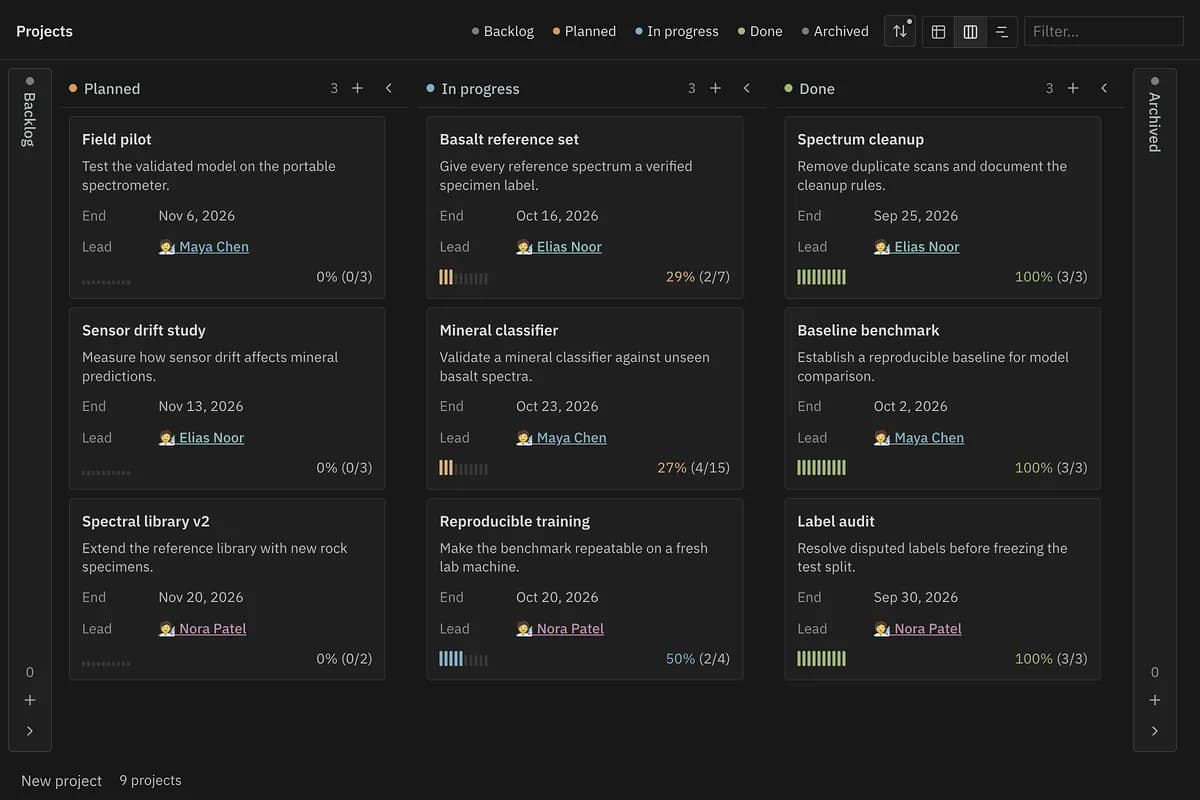1200x800 pixels.
Task: Click the Nov 6, 2026 end date
Action: click(197, 215)
